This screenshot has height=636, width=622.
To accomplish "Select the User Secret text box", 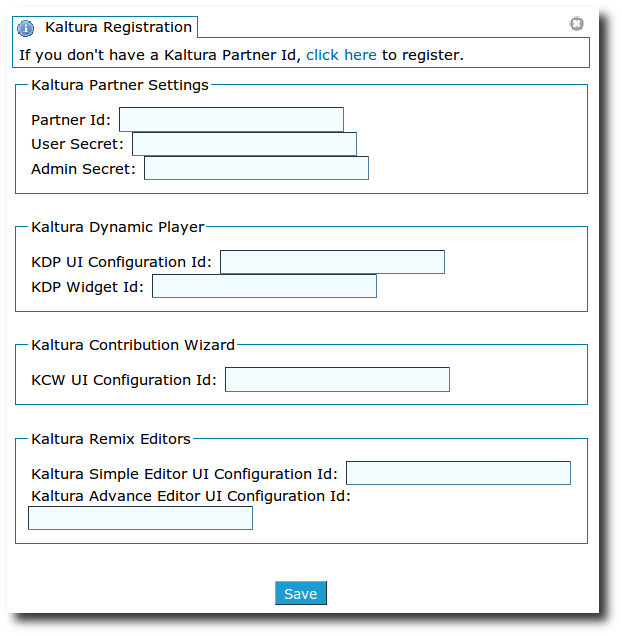I will [244, 144].
